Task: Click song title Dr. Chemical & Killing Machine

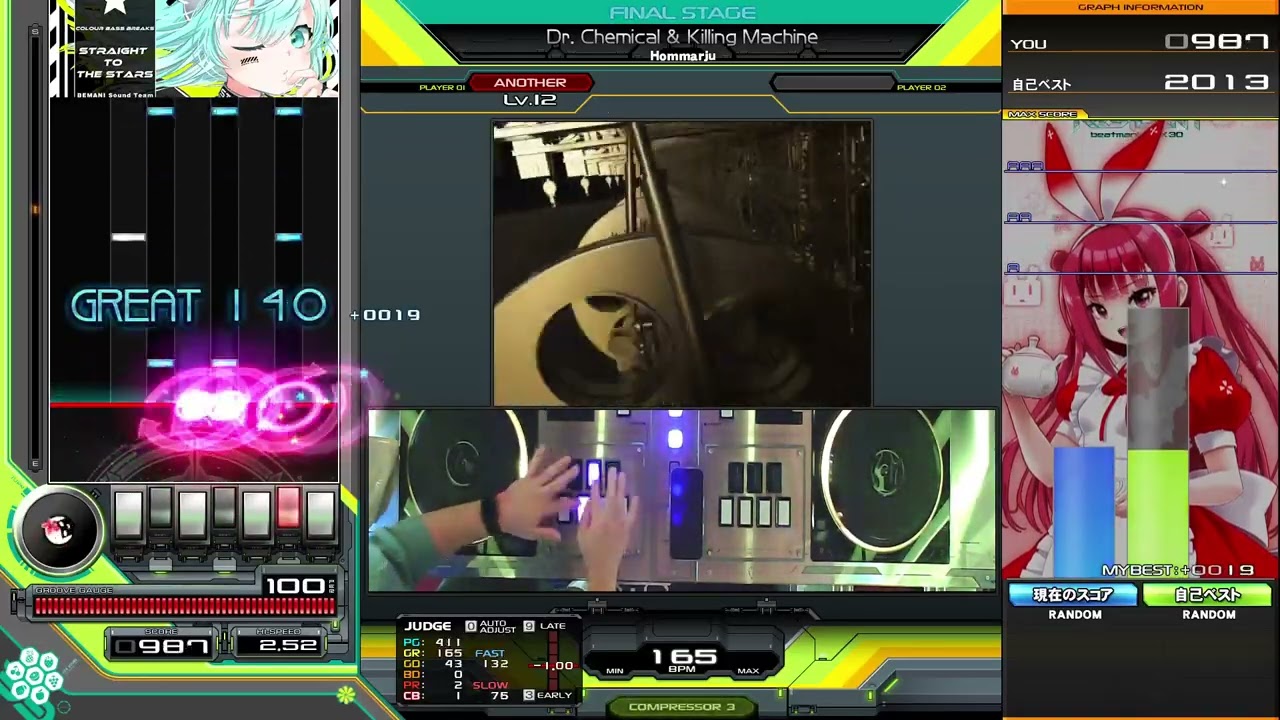Action: point(682,37)
